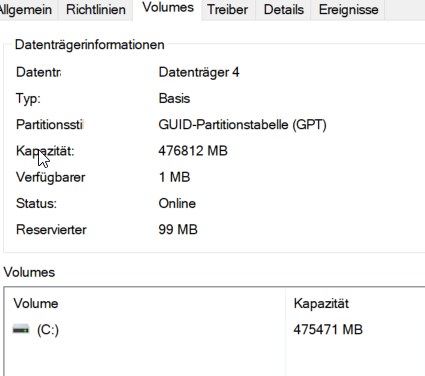This screenshot has width=425, height=376.
Task: Click the Datenträger 4 value text
Action: click(x=199, y=72)
